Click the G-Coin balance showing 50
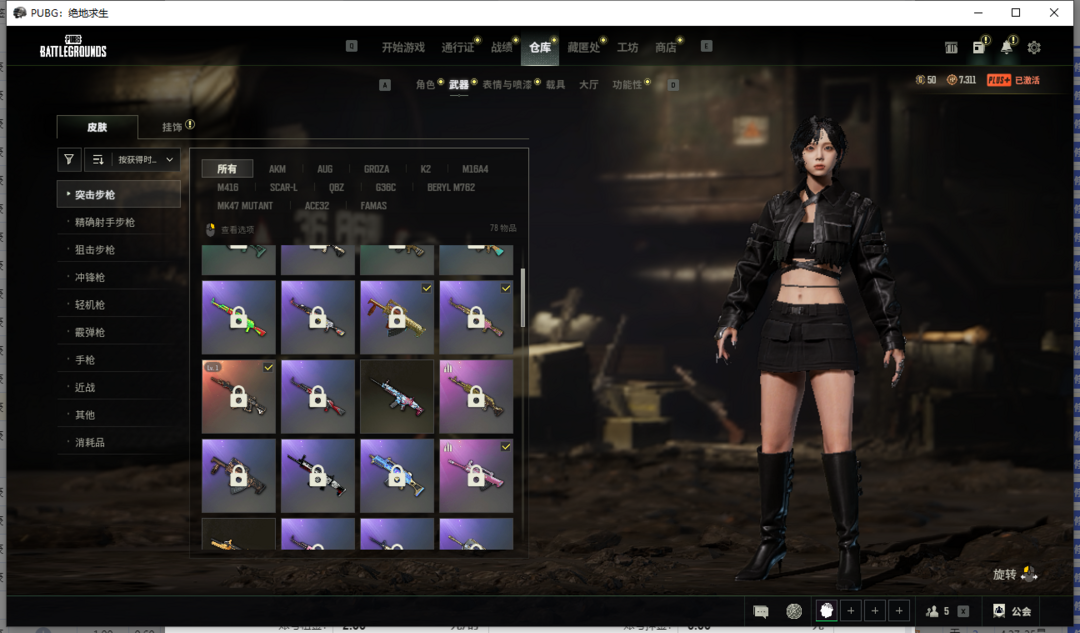This screenshot has width=1080, height=633. point(926,80)
